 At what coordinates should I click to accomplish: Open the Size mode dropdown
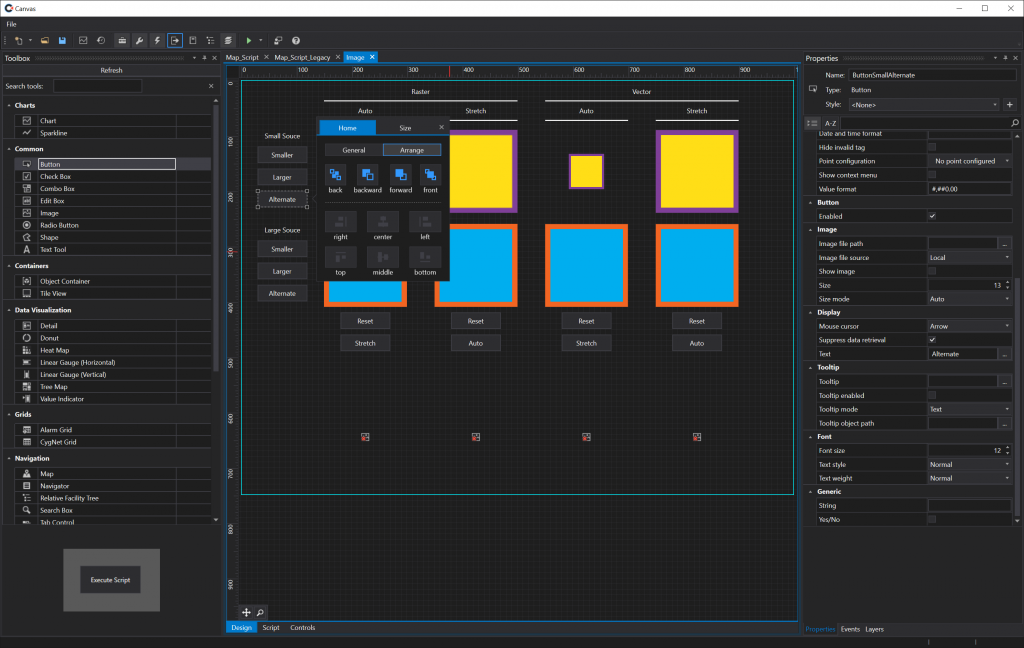click(x=969, y=299)
